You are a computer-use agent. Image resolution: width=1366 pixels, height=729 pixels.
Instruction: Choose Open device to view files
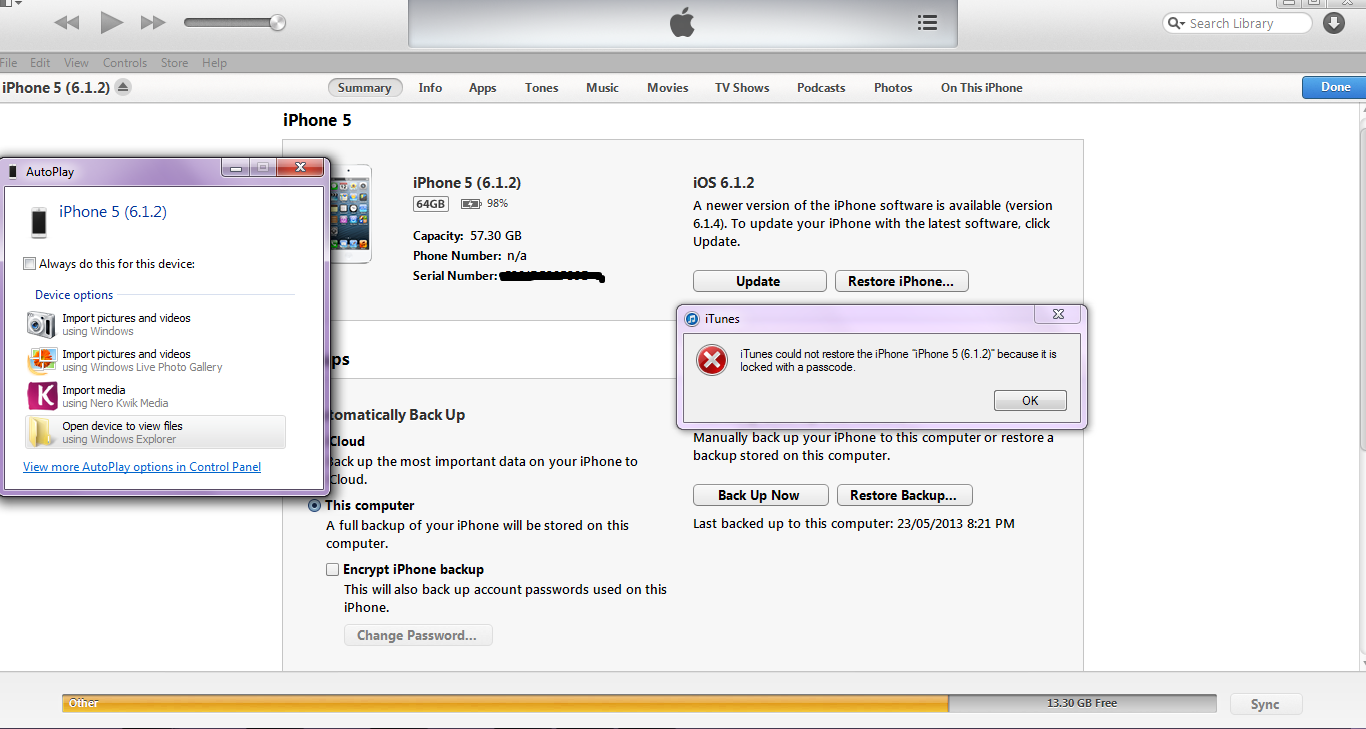point(155,432)
